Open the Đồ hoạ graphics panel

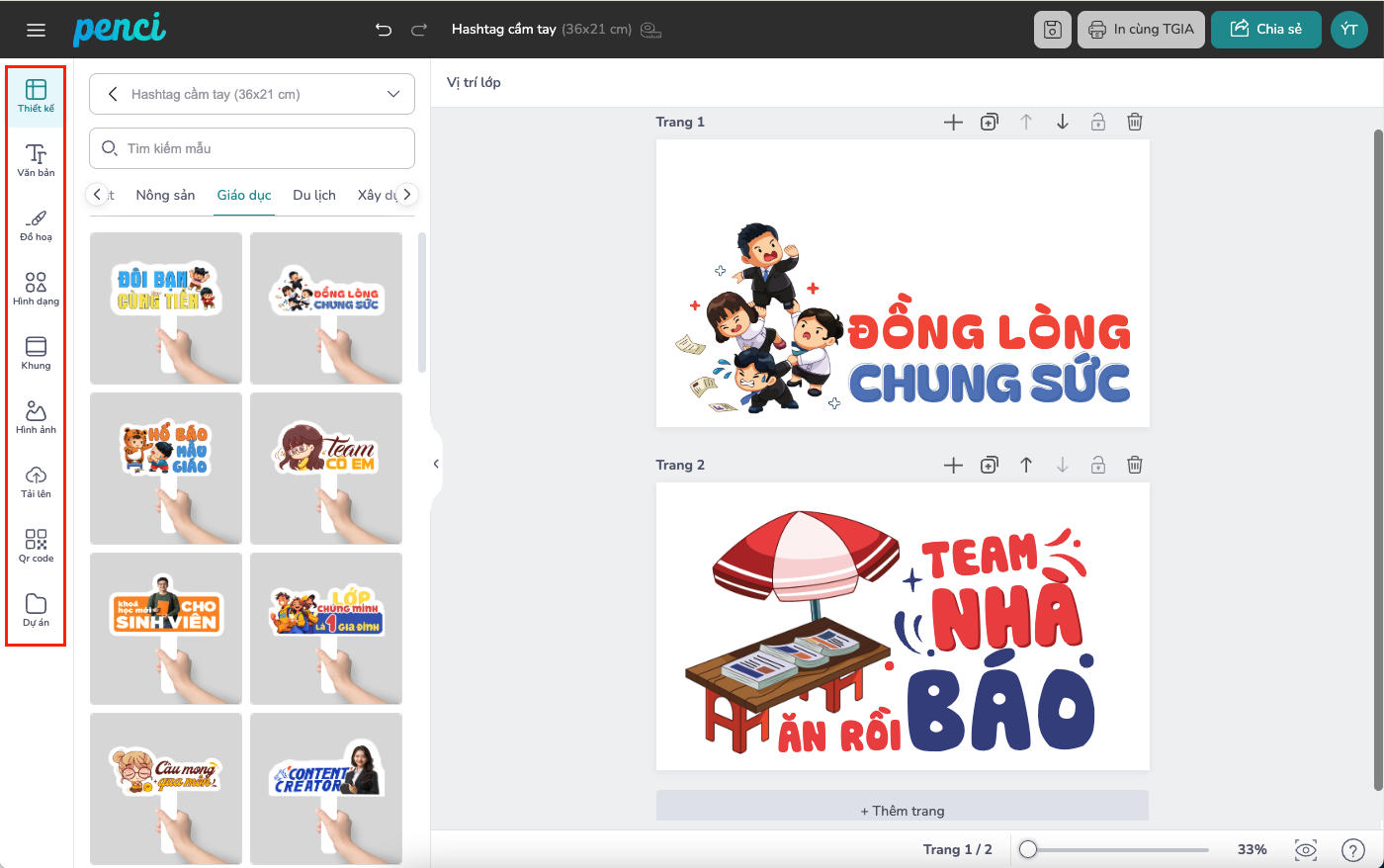36,224
